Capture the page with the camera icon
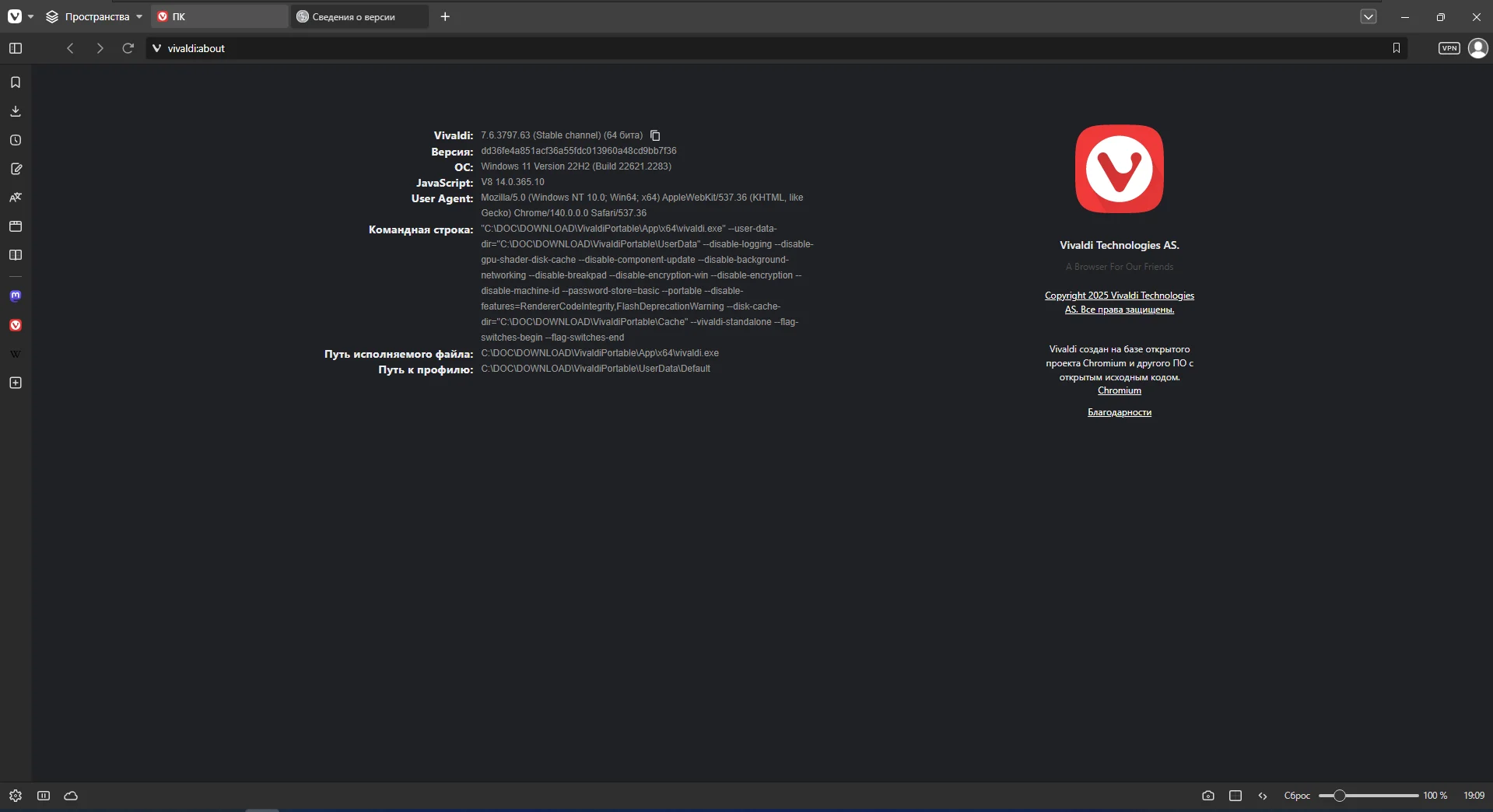 pyautogui.click(x=1207, y=796)
